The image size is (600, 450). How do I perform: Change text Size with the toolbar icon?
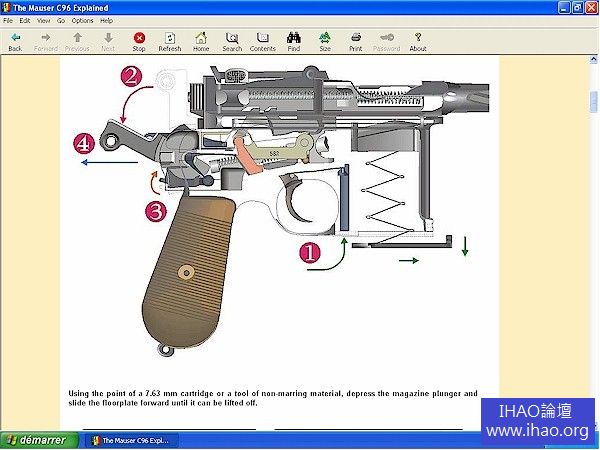pos(325,38)
